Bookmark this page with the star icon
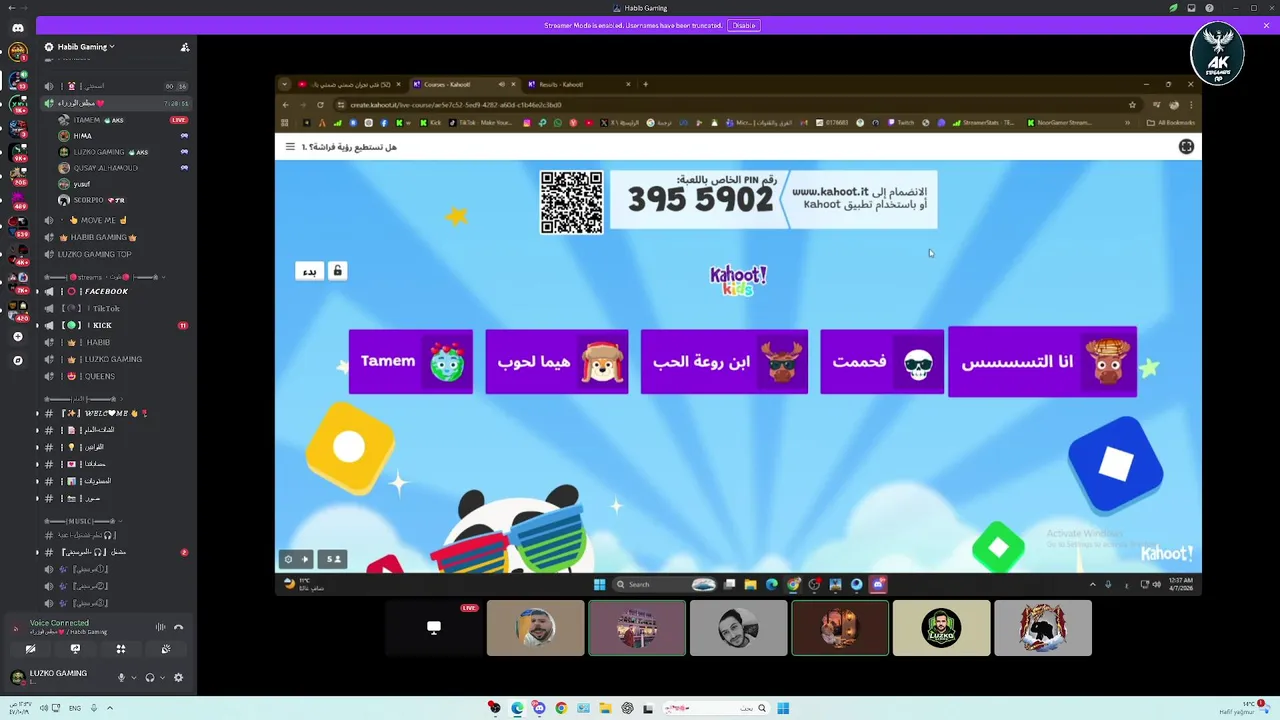The image size is (1280, 720). coord(1132,104)
